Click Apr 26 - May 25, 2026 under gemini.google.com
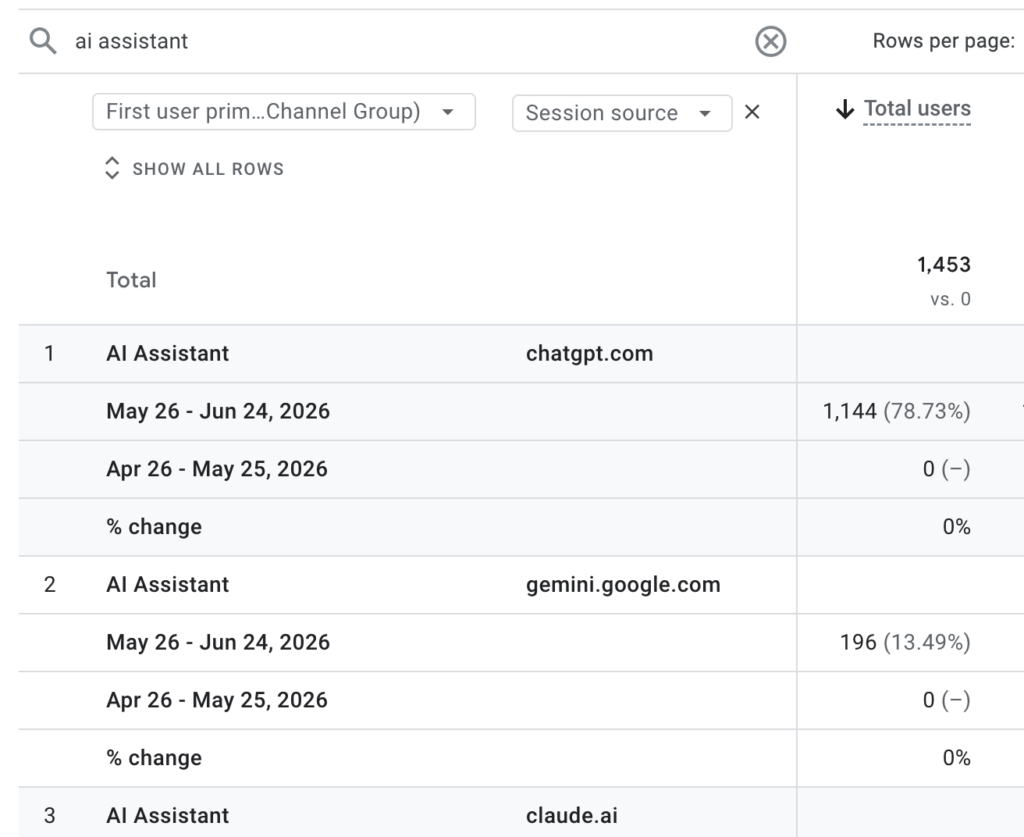1024x837 pixels. point(217,700)
